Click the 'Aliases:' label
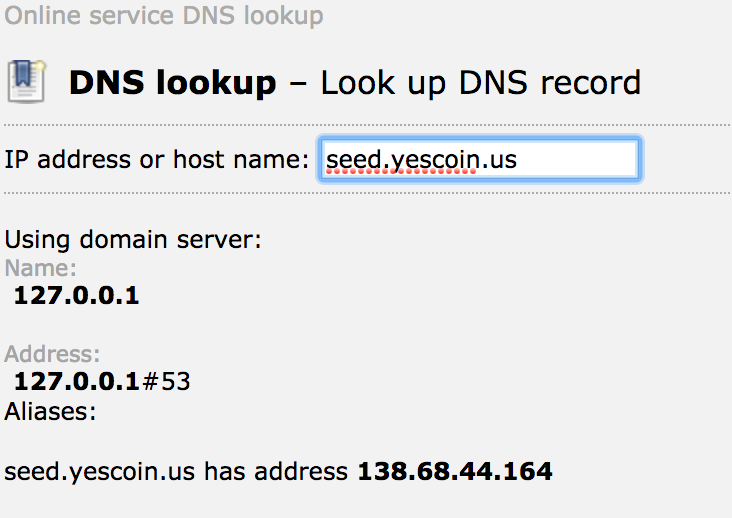732x518 pixels. 50,412
